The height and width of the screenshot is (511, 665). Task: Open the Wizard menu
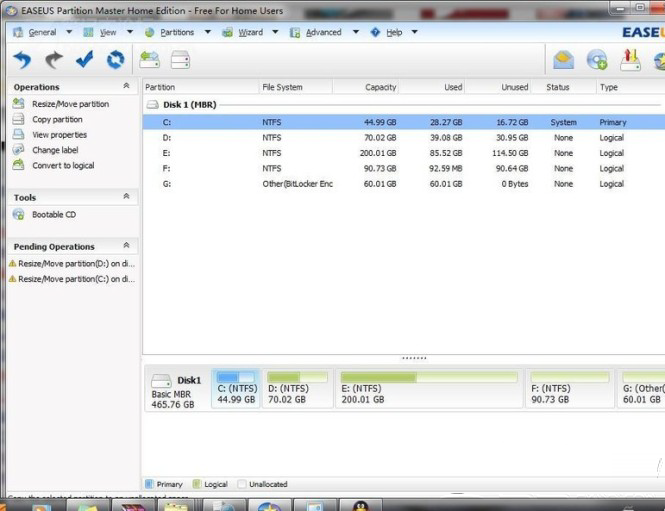point(250,32)
